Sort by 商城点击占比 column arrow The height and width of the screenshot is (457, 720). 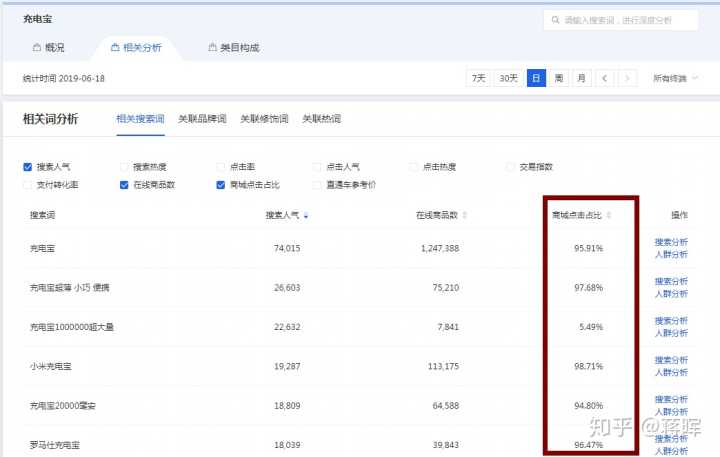(608, 215)
